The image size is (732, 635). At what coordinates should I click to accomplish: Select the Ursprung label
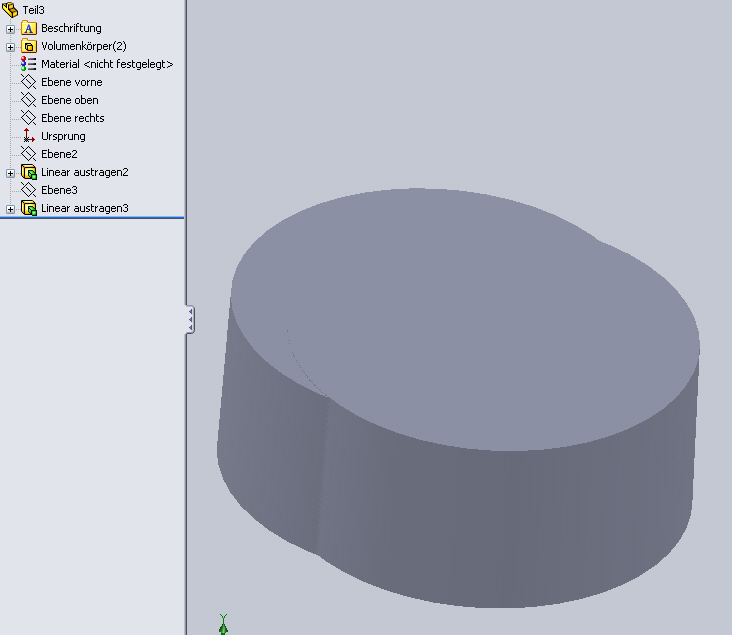pos(63,136)
